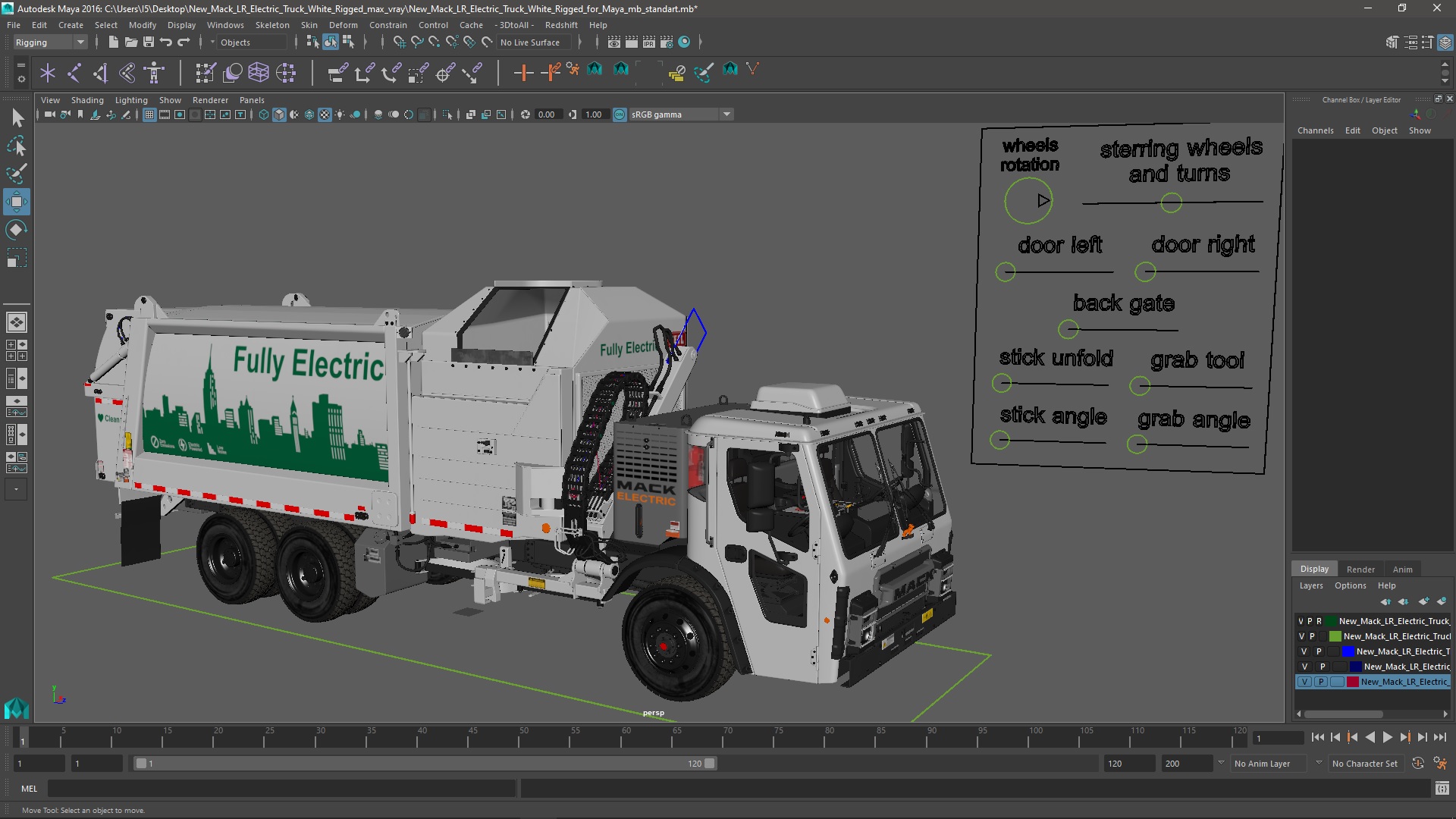Activate the Select tool arrow
This screenshot has height=819, width=1456.
pos(17,118)
